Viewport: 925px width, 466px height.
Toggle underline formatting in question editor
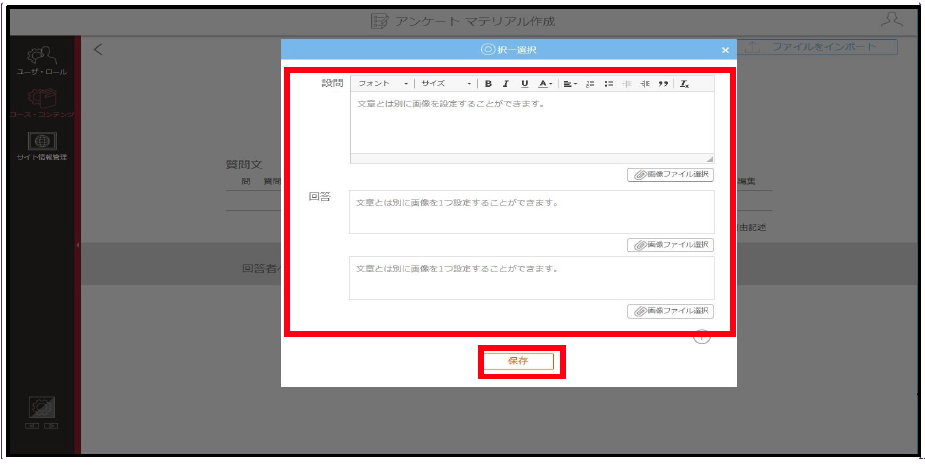524,84
